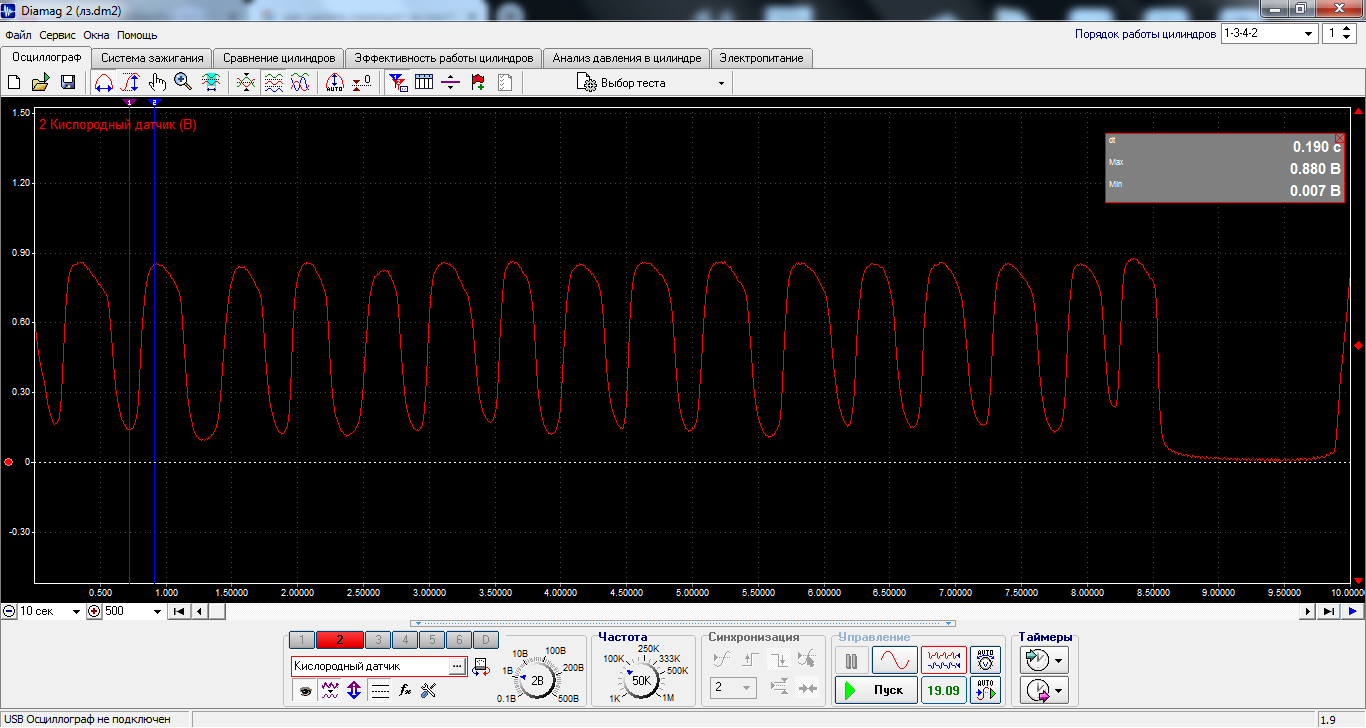The height and width of the screenshot is (728, 1366).
Task: Click the pause button in Управление
Action: coord(851,661)
